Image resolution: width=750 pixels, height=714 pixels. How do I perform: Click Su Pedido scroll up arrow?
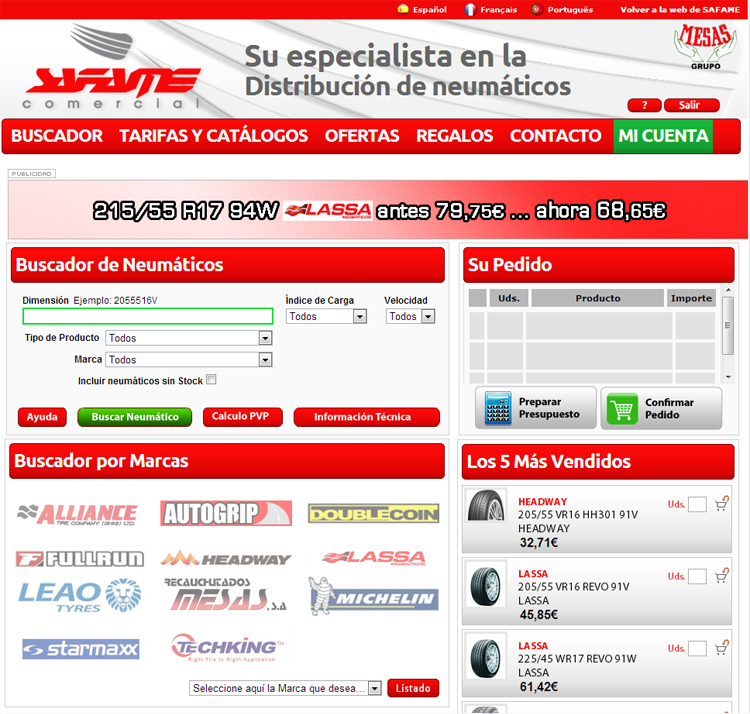point(728,290)
